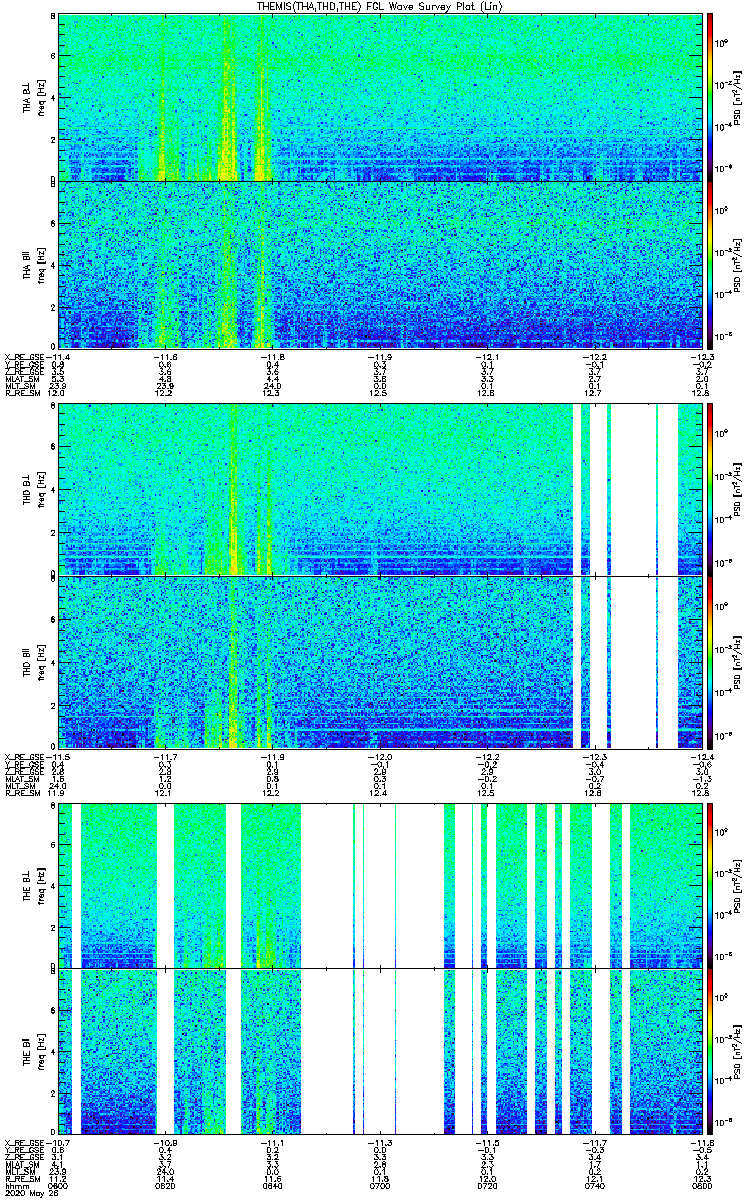Click the PSD color bar beside THA B-perpendicular panel
The width and height of the screenshot is (750, 1200).
tap(710, 96)
